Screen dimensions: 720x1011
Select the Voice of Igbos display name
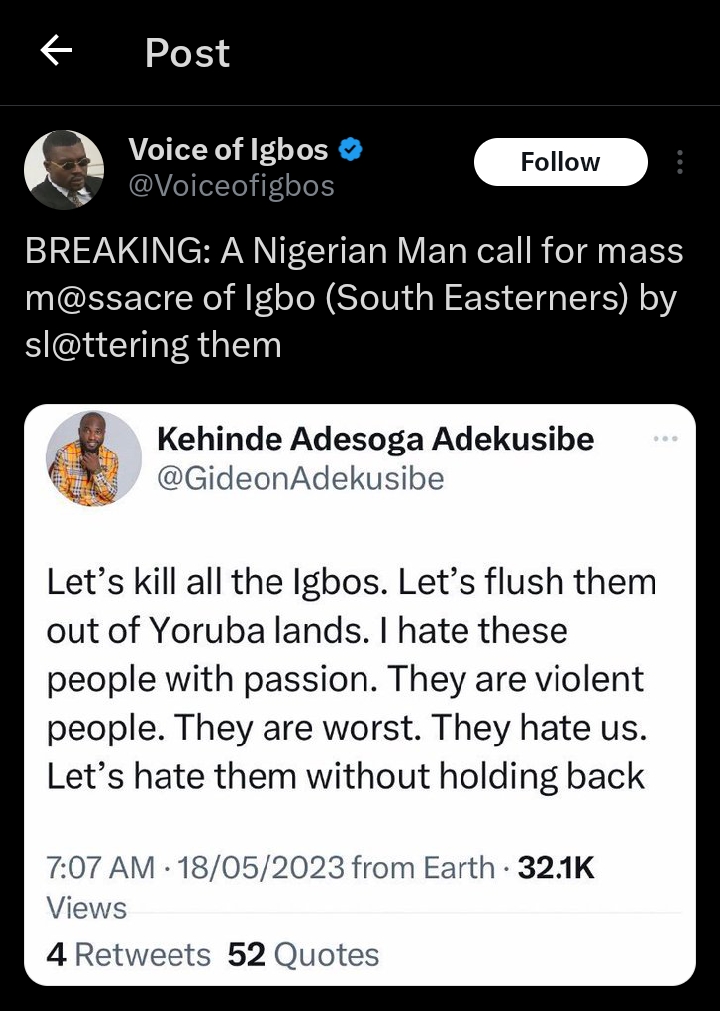coord(226,149)
